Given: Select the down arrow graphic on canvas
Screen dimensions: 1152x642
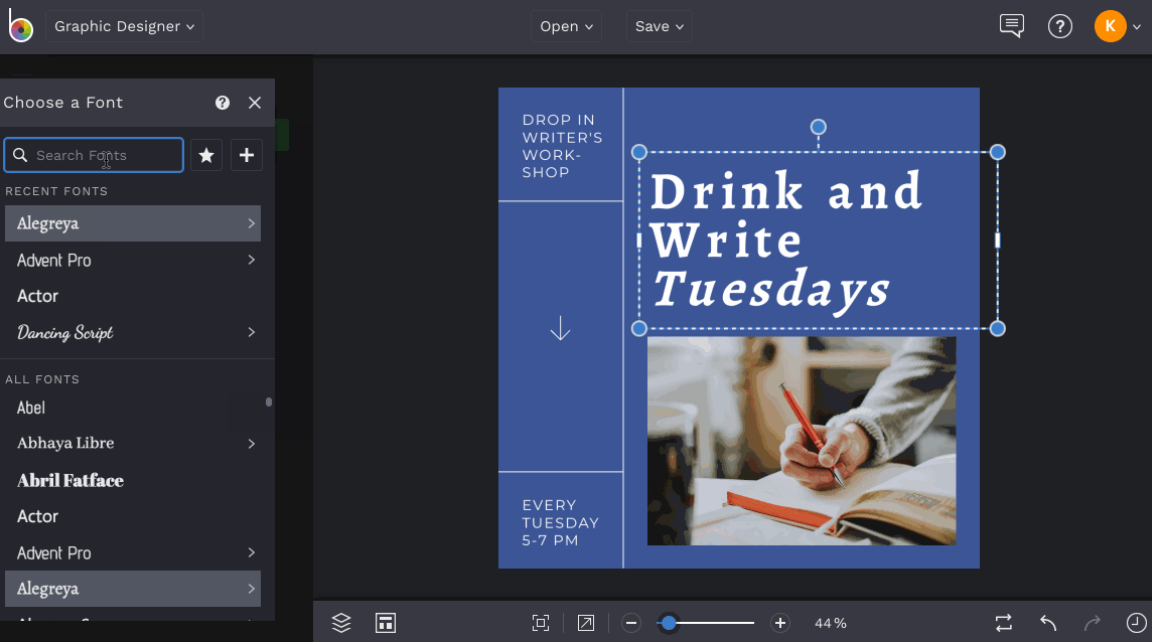Looking at the screenshot, I should 561,328.
